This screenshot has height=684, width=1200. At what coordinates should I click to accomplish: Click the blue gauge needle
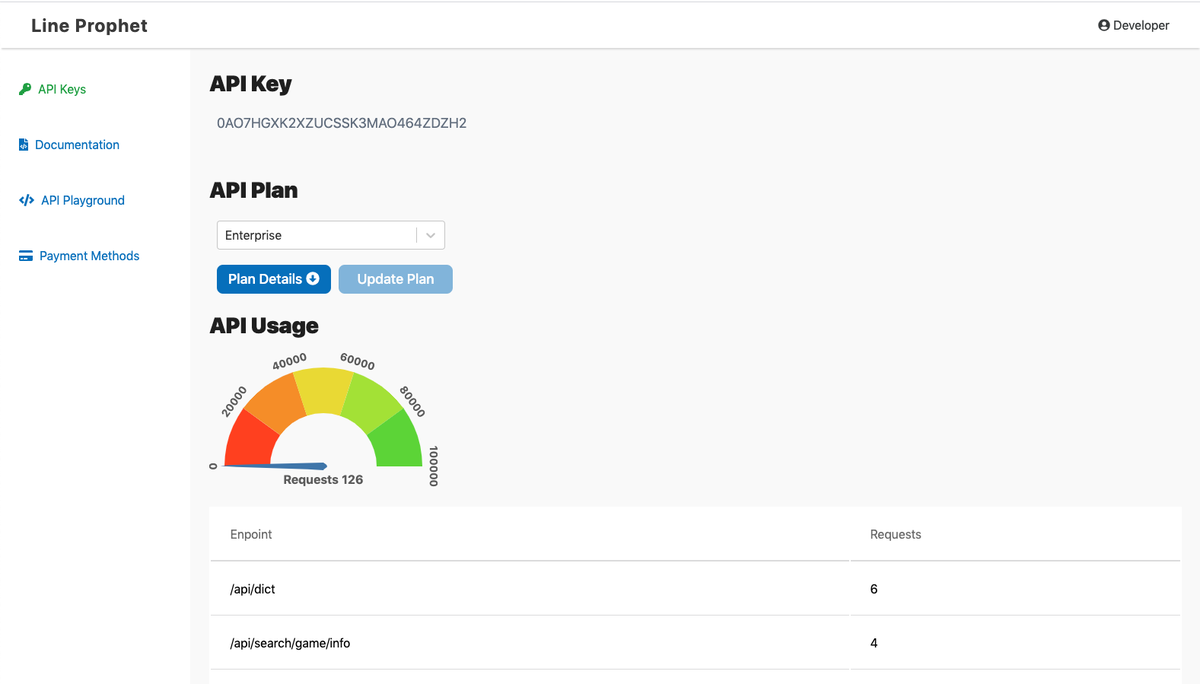pos(276,465)
